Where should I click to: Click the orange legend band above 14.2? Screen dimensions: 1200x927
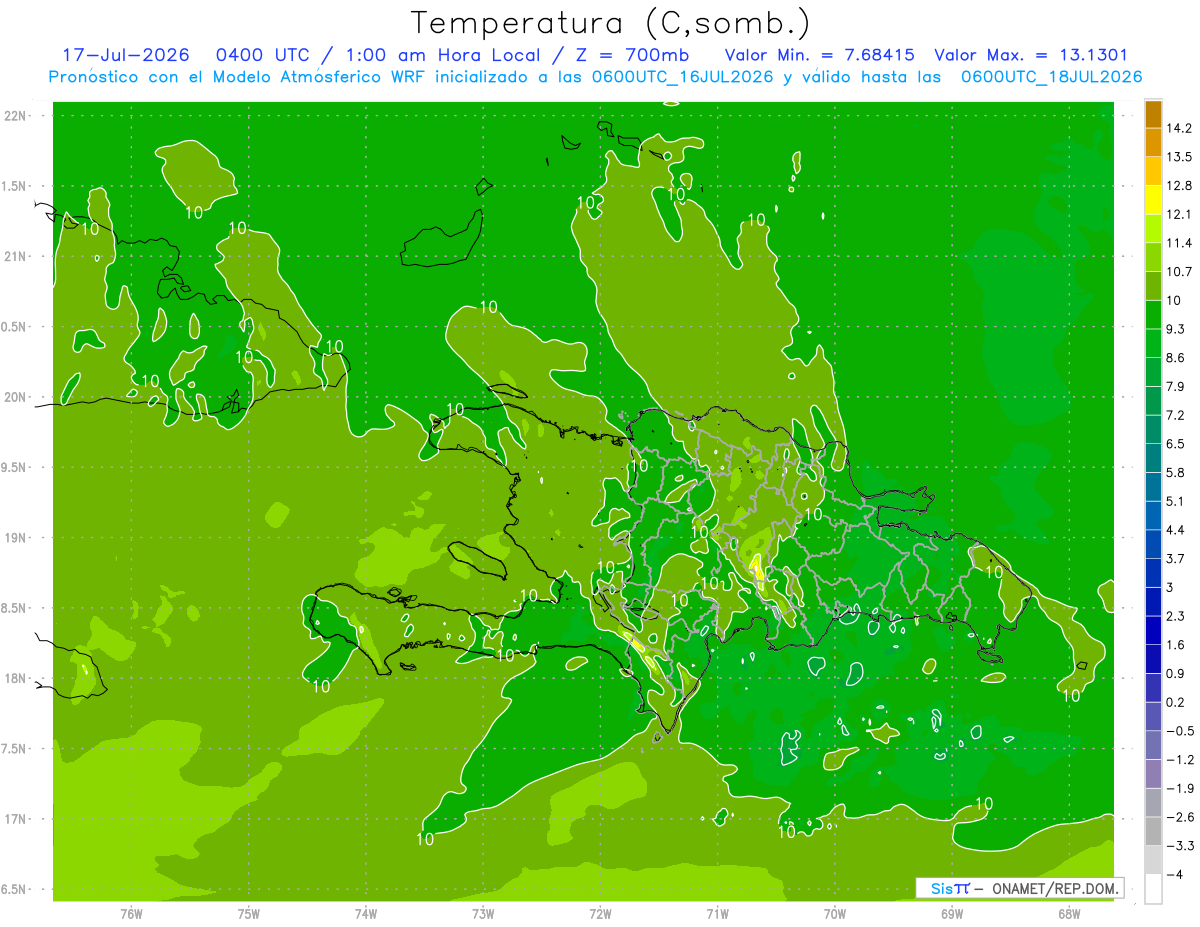click(1153, 114)
